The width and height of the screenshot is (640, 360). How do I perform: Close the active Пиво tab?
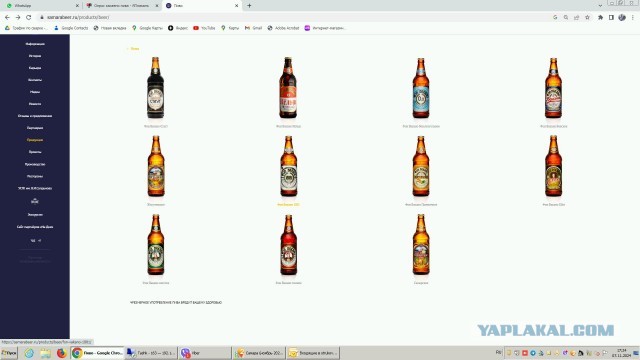[236, 6]
